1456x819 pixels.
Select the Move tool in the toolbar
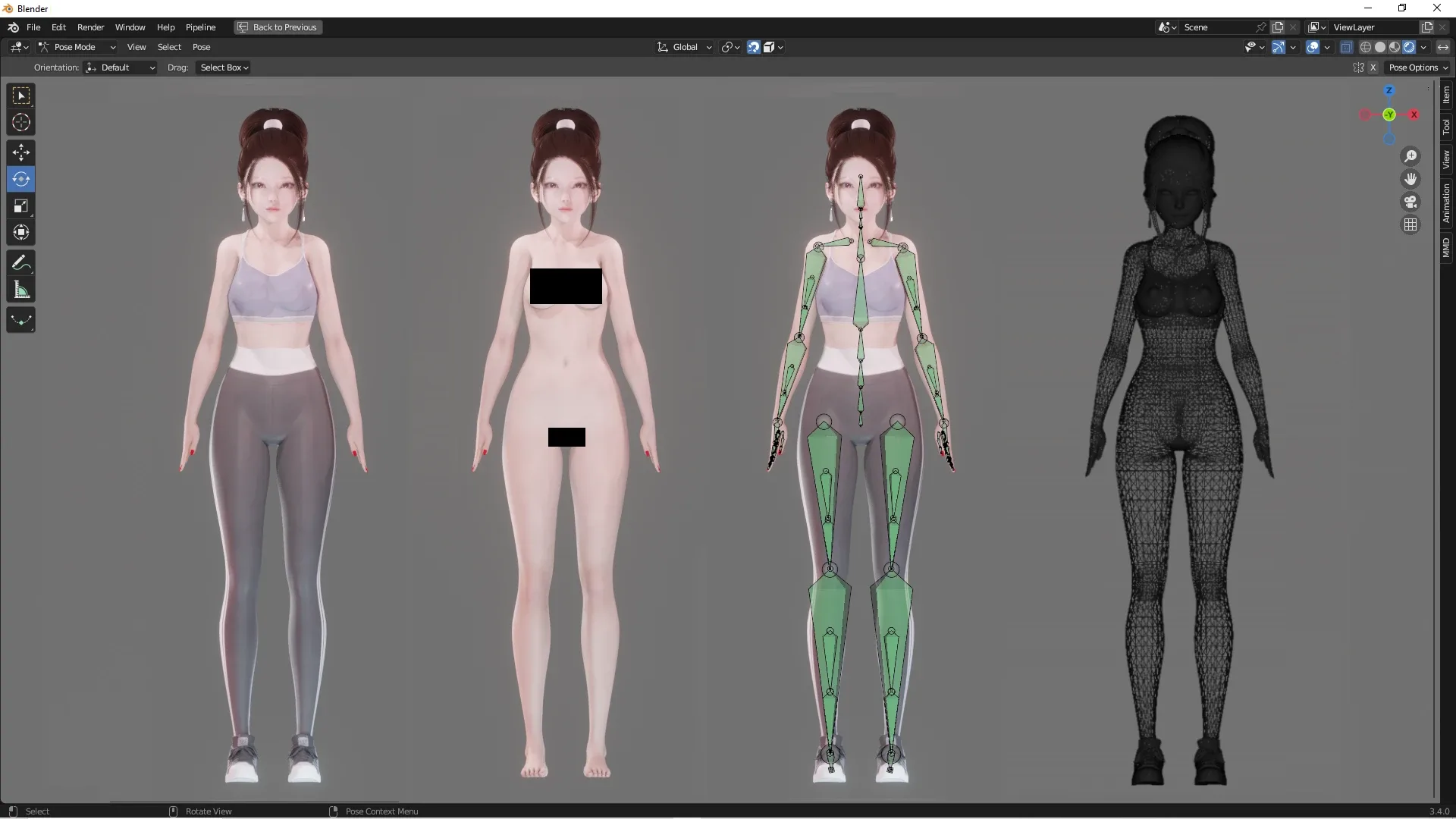[x=20, y=152]
